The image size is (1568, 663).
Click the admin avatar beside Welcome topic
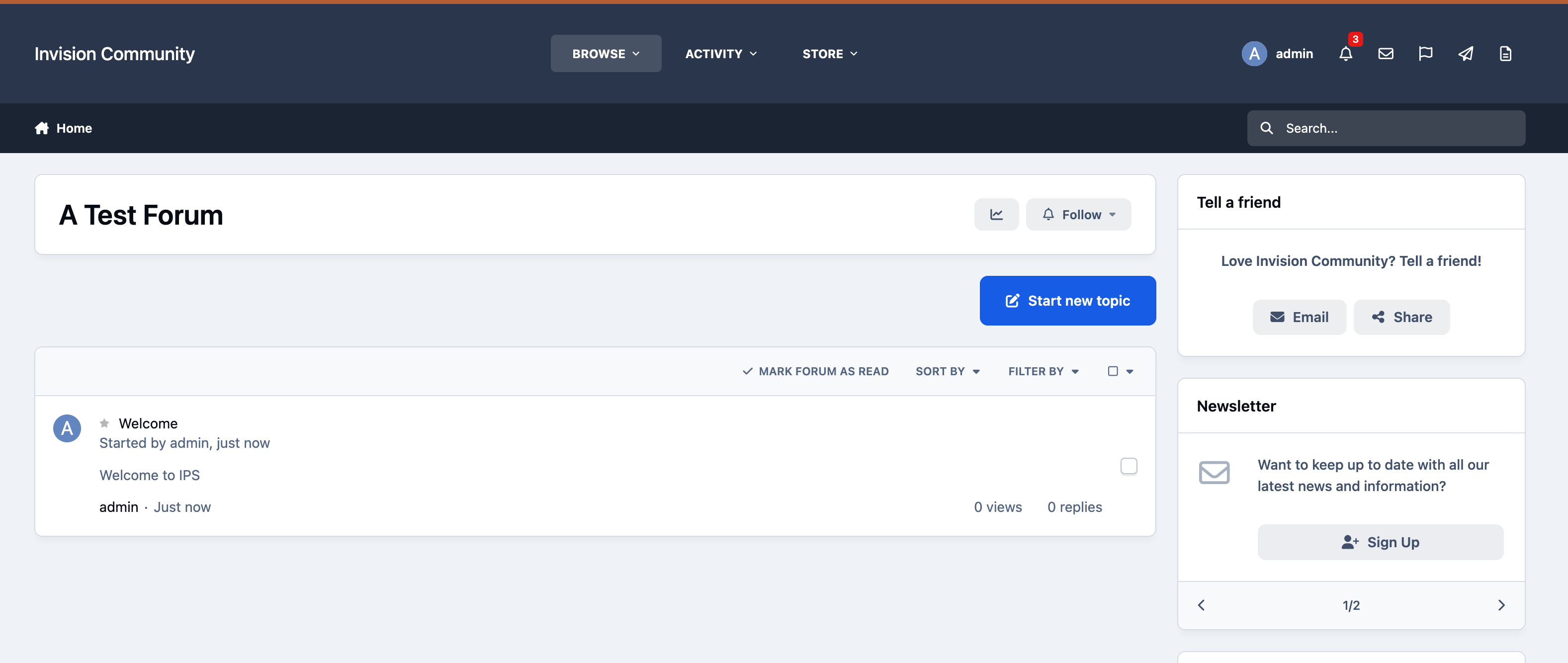(67, 429)
